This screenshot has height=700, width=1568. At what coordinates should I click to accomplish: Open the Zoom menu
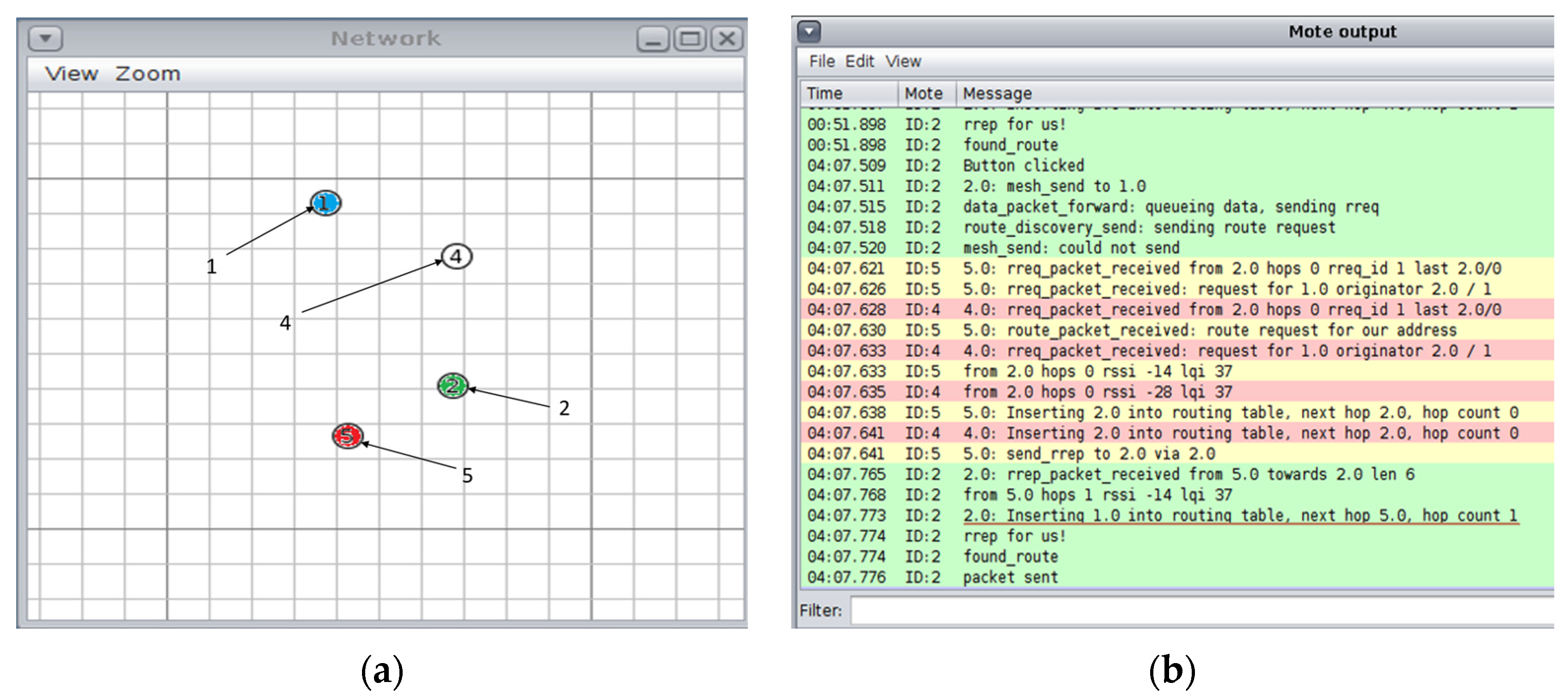[148, 74]
